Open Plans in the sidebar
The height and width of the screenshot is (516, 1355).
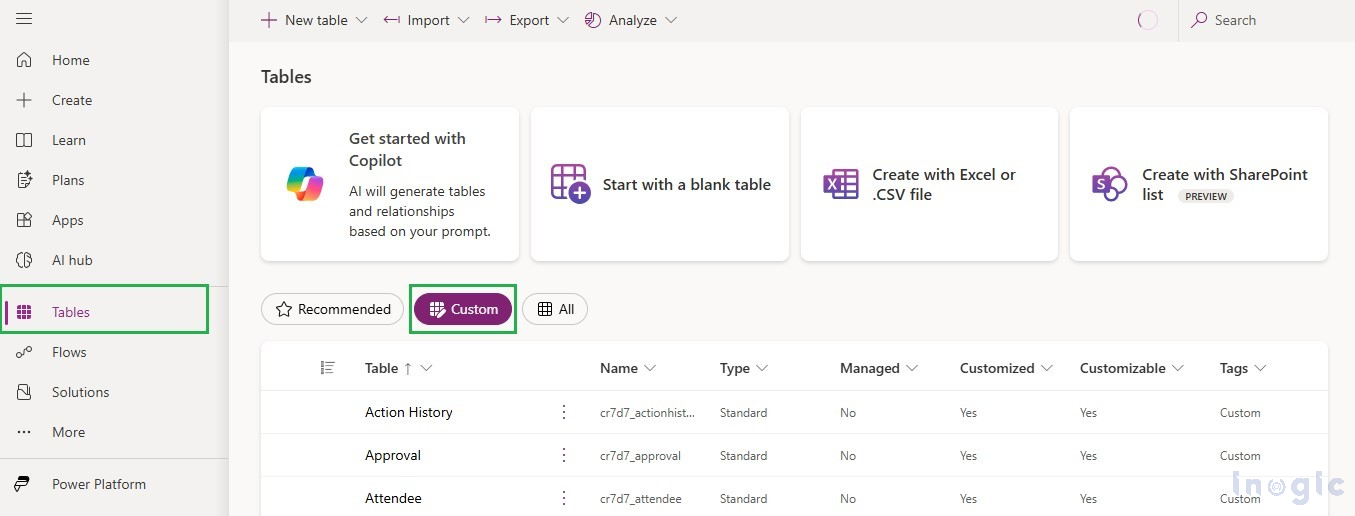click(x=68, y=180)
